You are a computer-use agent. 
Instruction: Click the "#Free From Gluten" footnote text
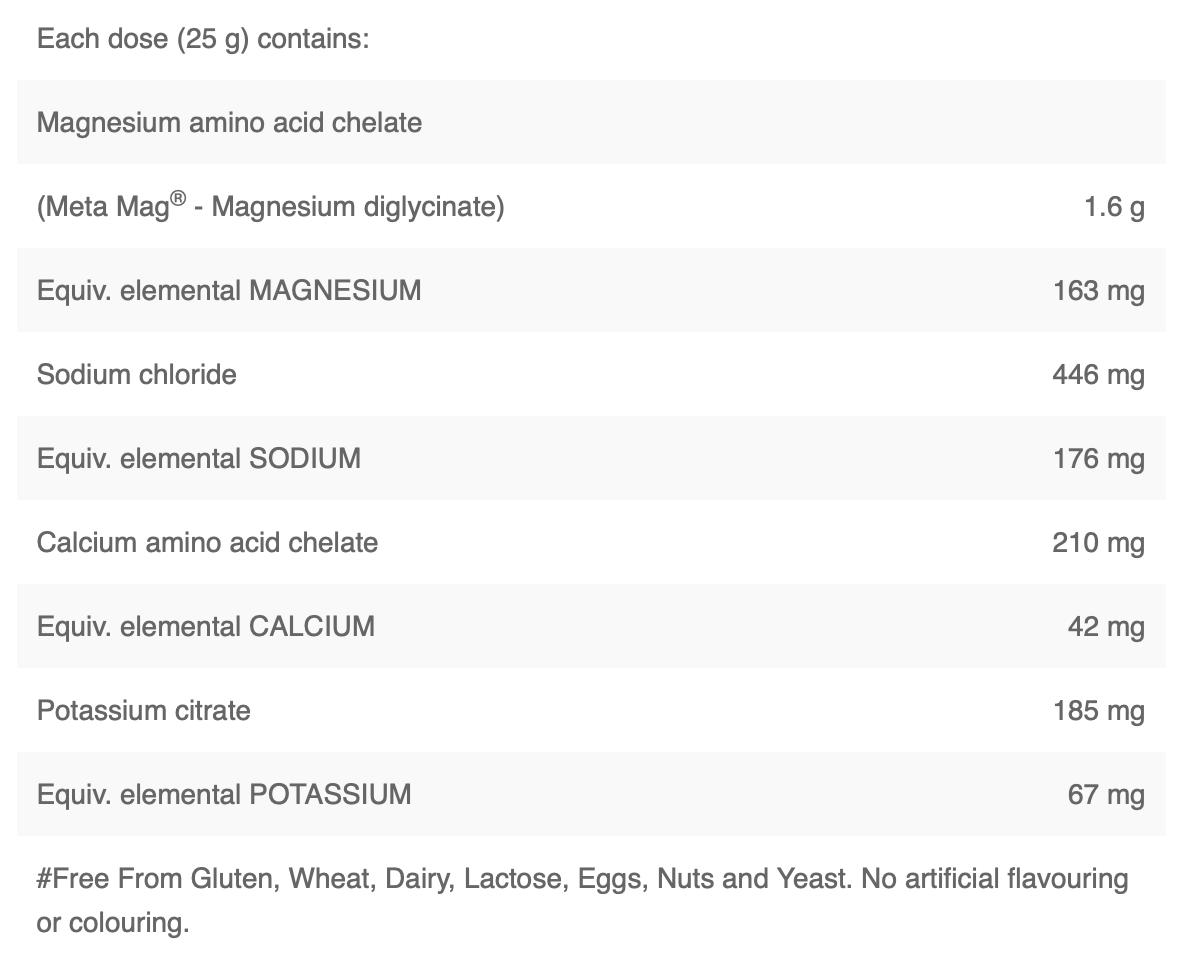[158, 879]
